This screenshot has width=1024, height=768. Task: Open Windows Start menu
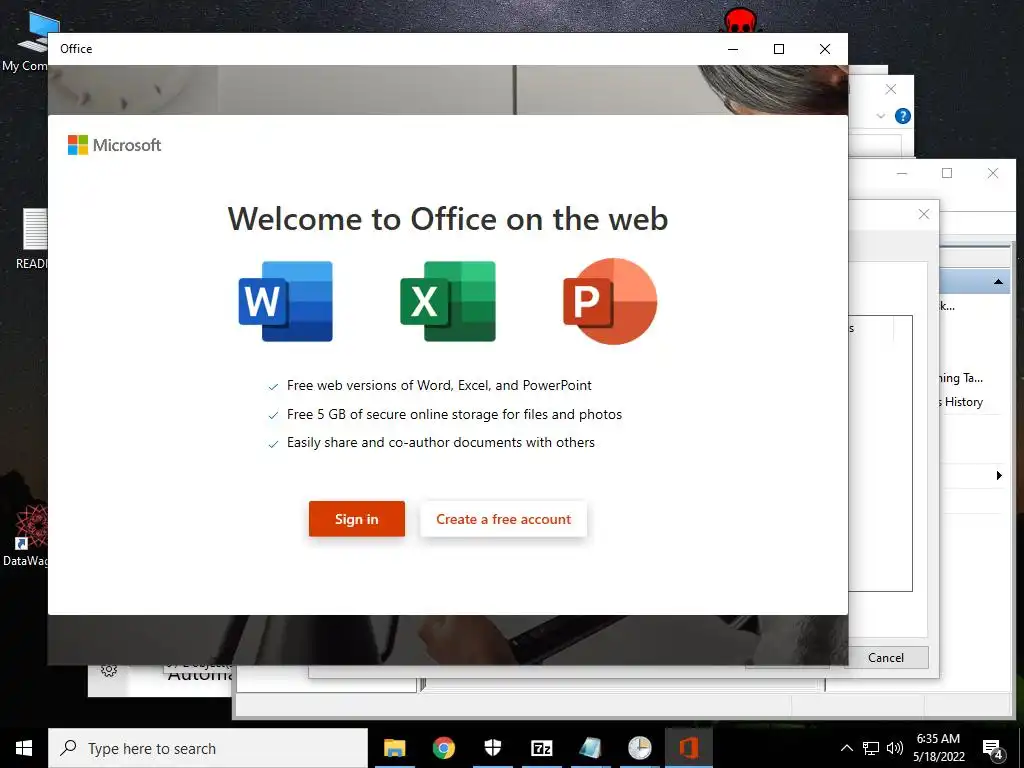pos(24,748)
